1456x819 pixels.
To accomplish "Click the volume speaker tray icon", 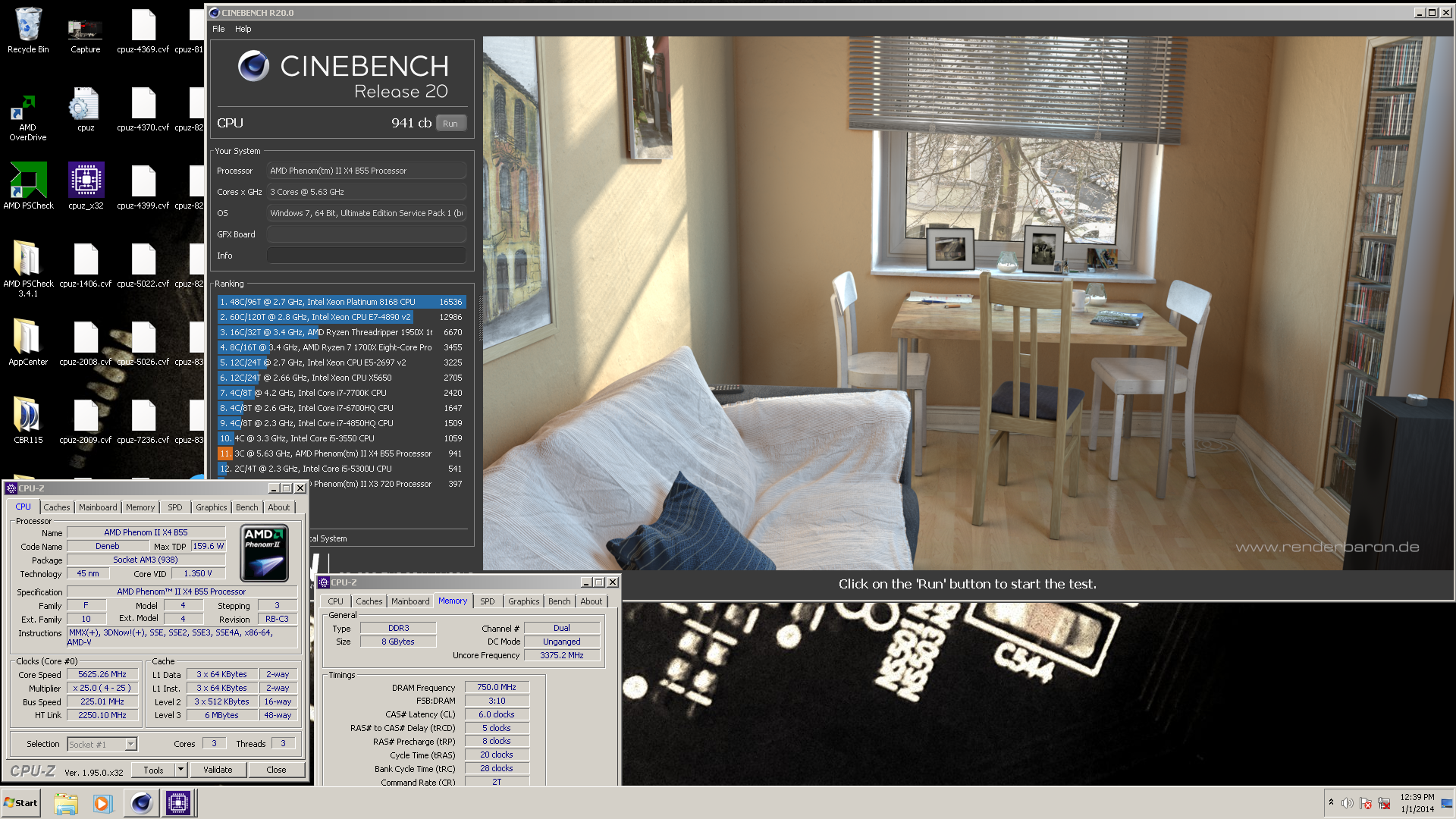I will pos(1348,803).
